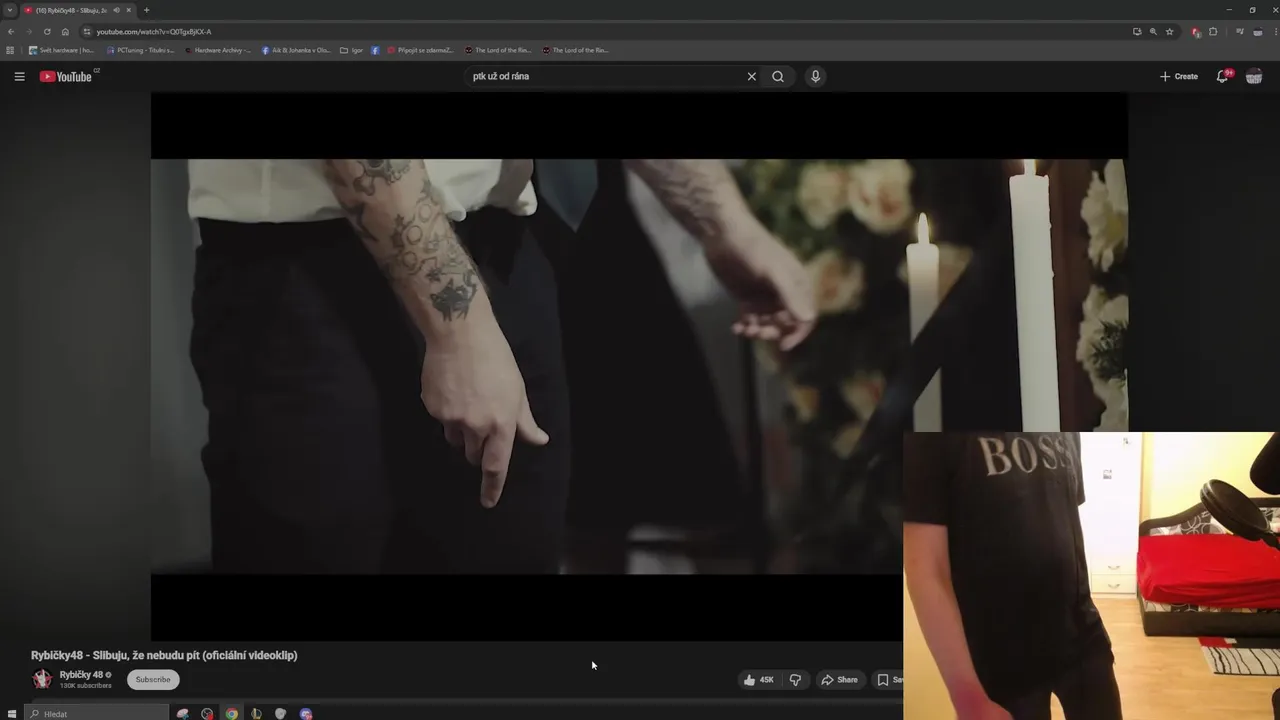The width and height of the screenshot is (1280, 720).
Task: Click the address bar URL youtube.com/watch
Action: 154,31
